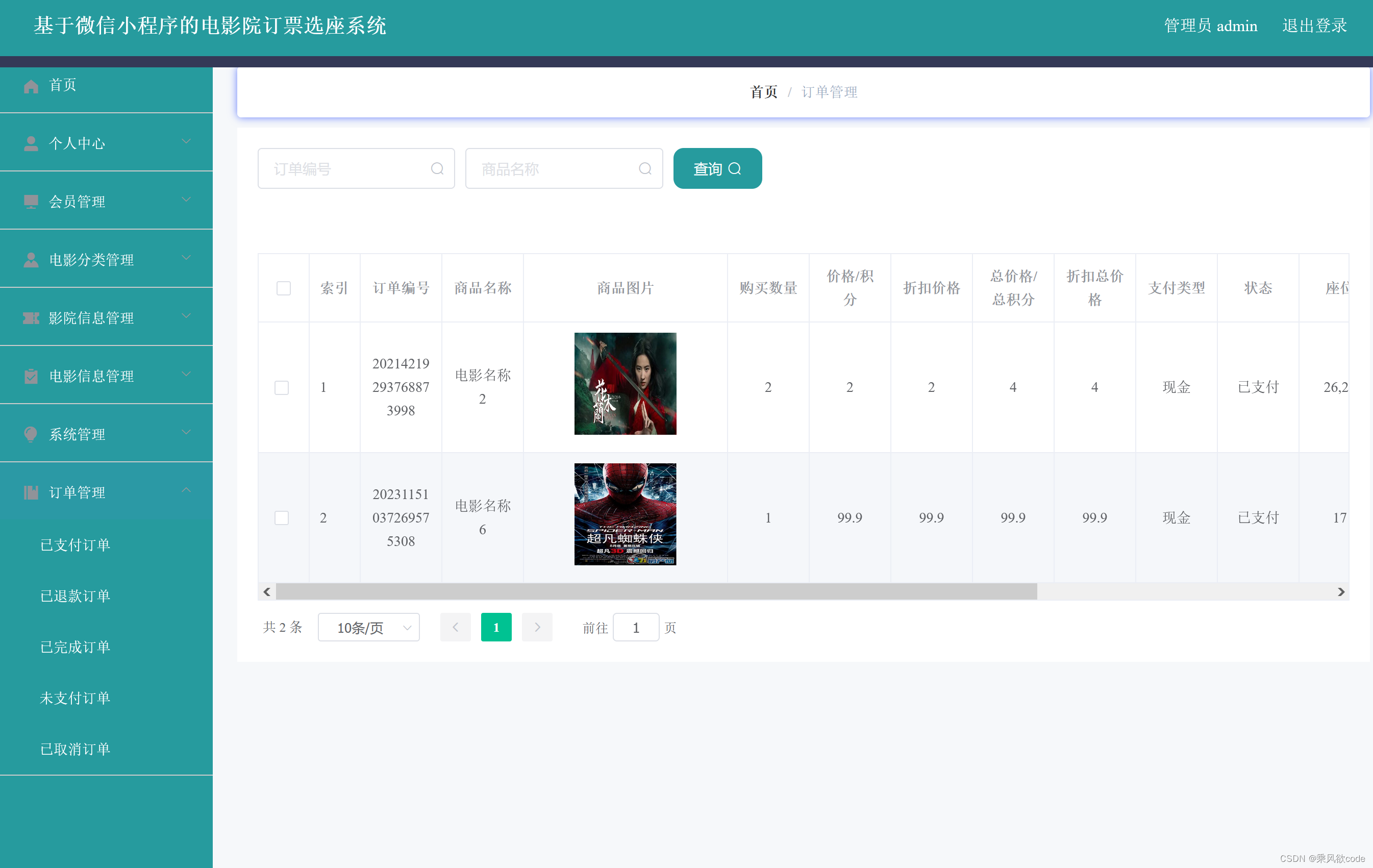
Task: Check the checkbox for order row 1
Action: pos(282,388)
